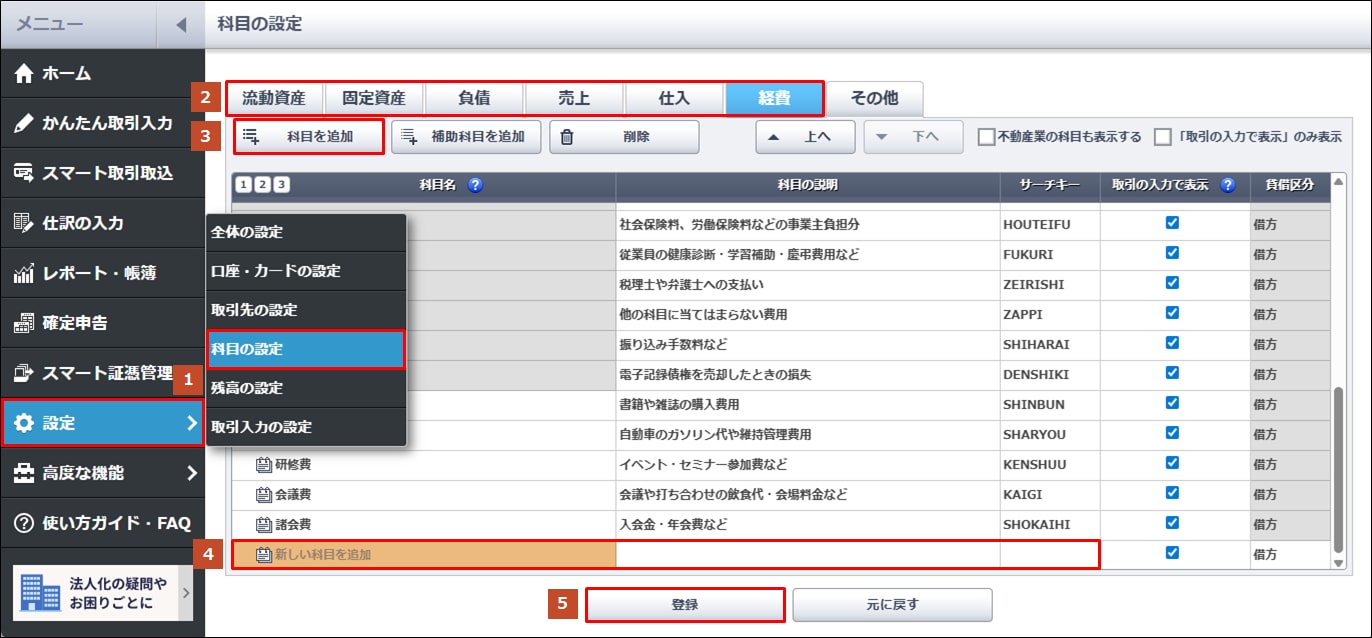Expand the 高度な機能 submenu
Viewport: 1372px width, 638px height.
pos(191,473)
